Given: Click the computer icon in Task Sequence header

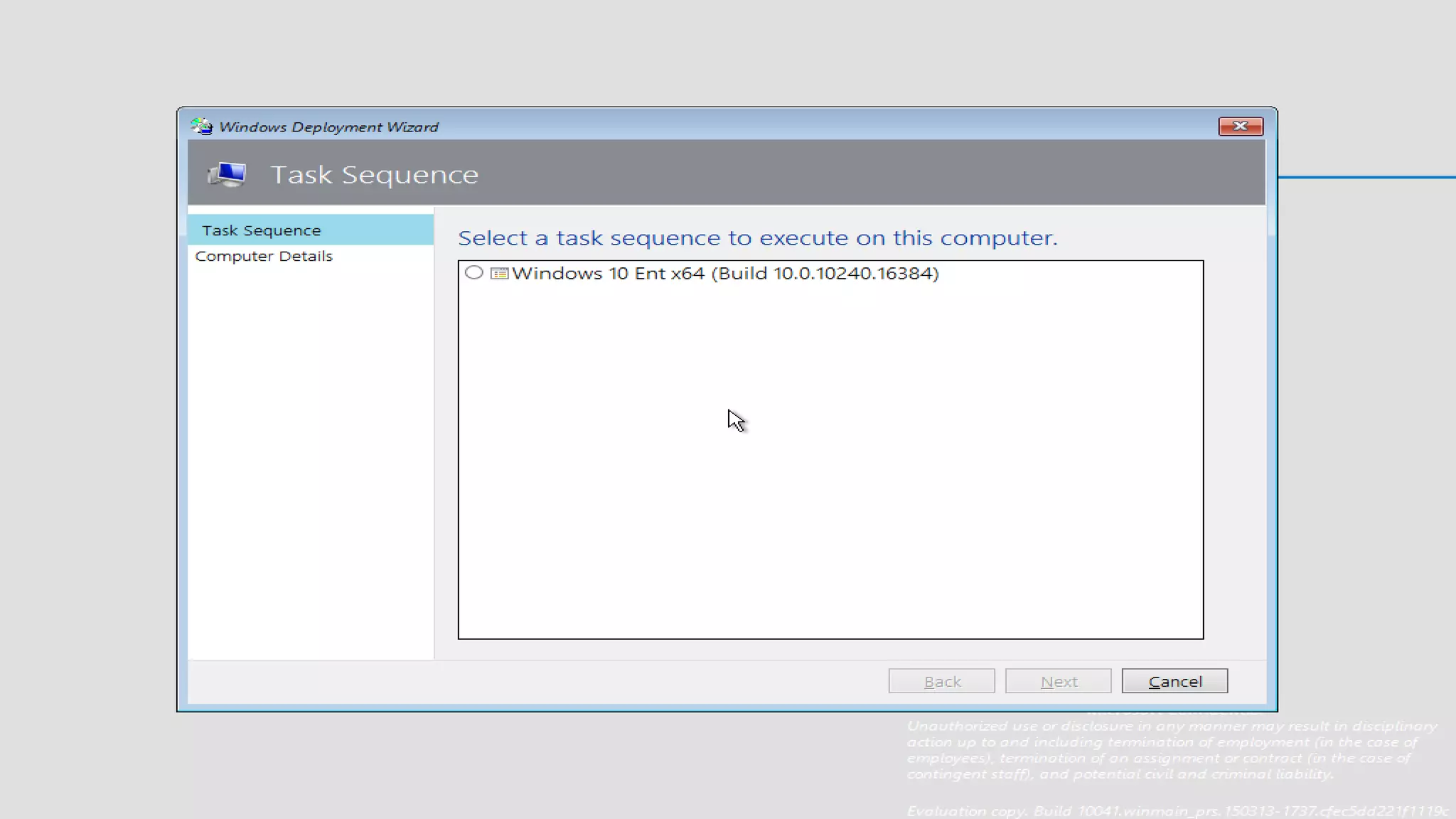Looking at the screenshot, I should (227, 174).
